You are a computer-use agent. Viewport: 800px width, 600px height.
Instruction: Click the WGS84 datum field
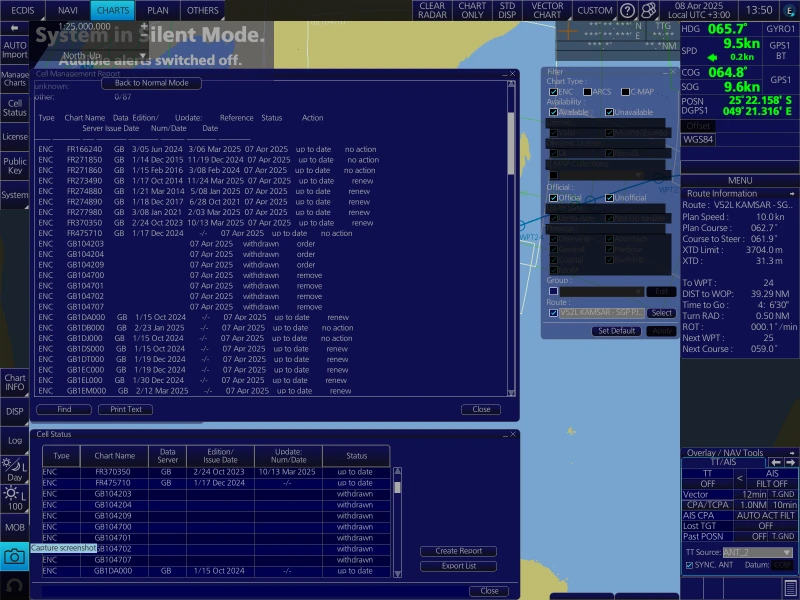tap(698, 140)
